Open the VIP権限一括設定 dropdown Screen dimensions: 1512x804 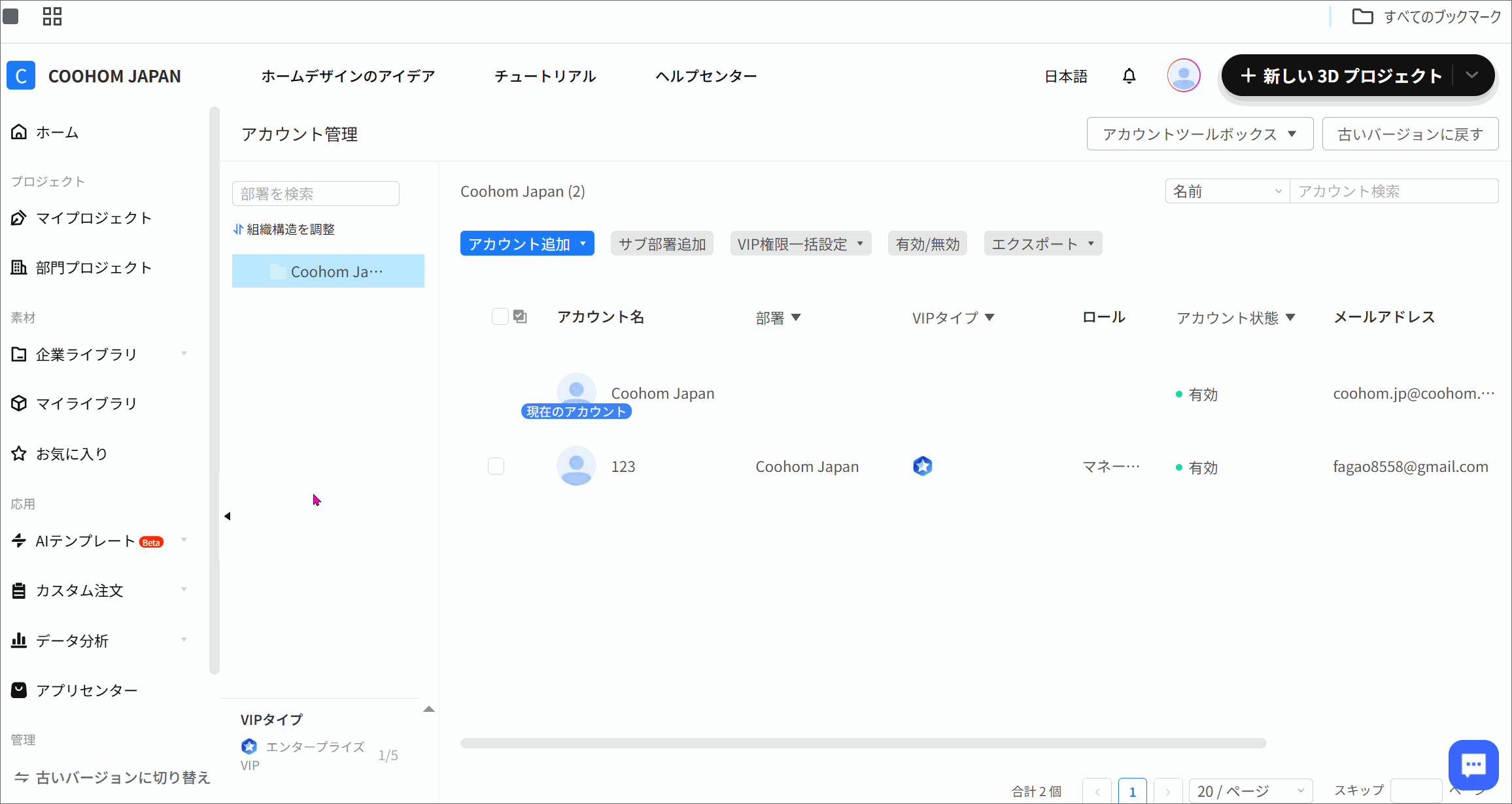800,244
